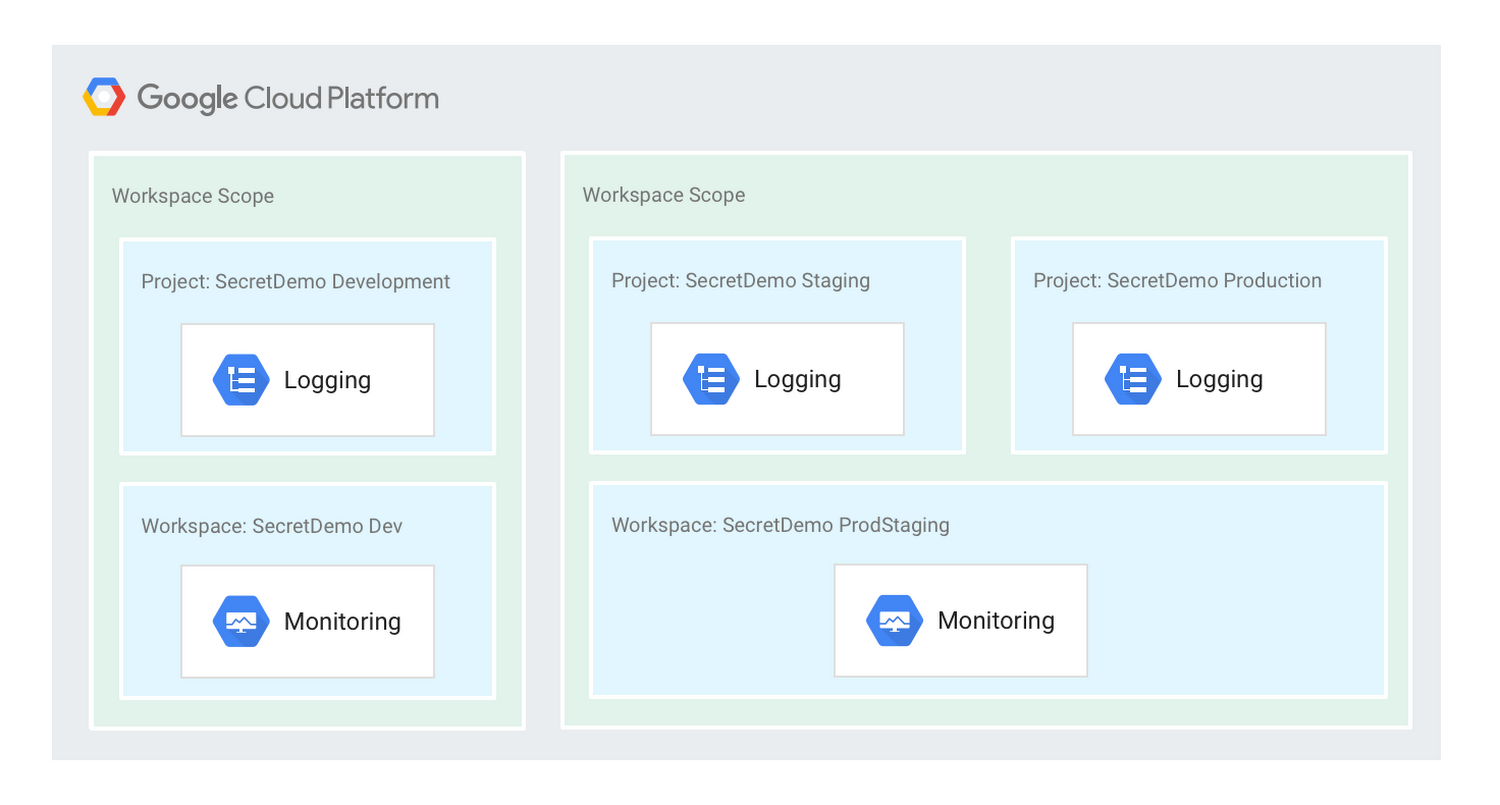The height and width of the screenshot is (805, 1500).
Task: Click the Logging icon in SecretDemo Staging
Action: click(x=711, y=379)
